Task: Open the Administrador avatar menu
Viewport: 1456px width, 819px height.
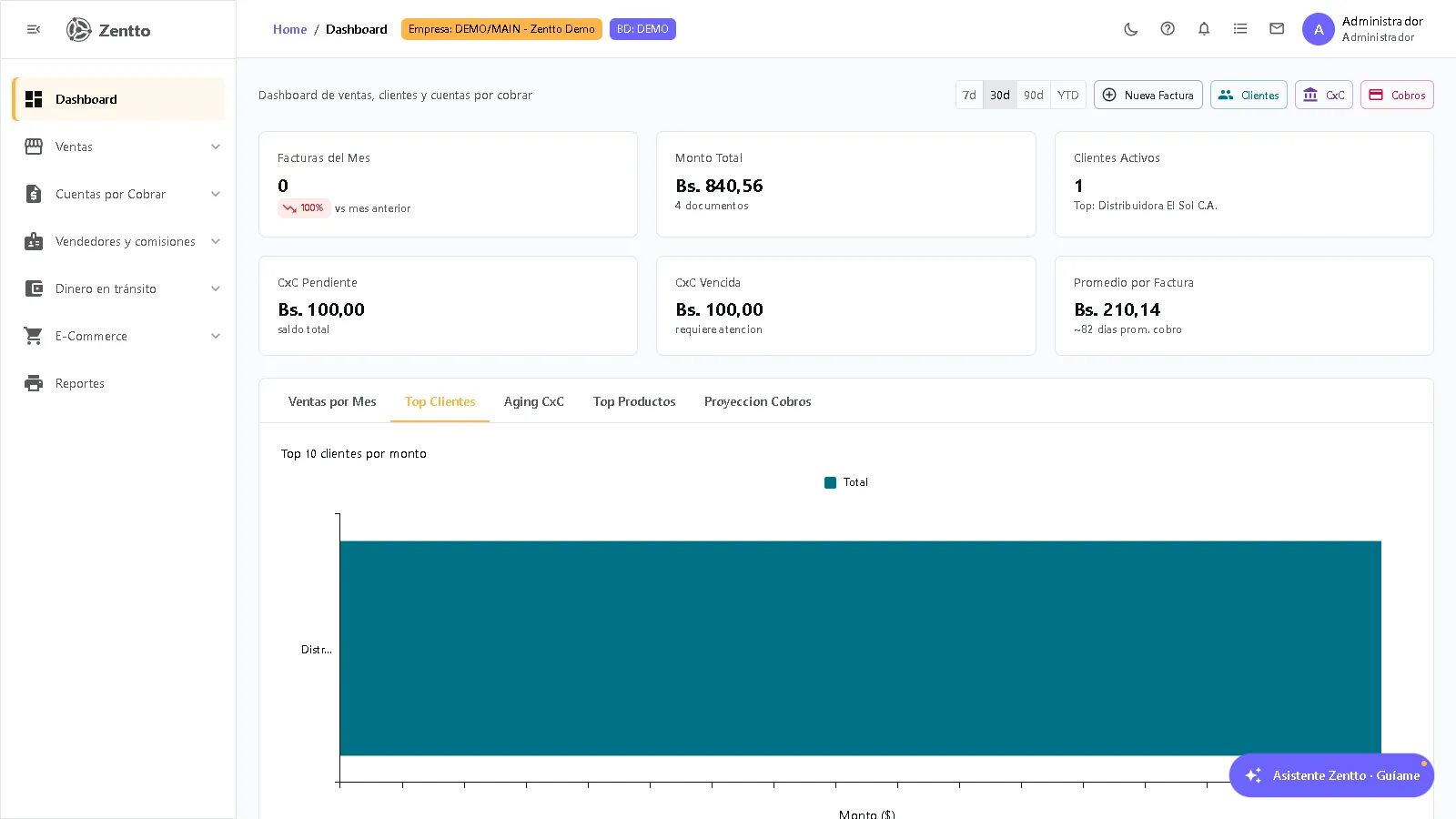Action: coord(1319,29)
